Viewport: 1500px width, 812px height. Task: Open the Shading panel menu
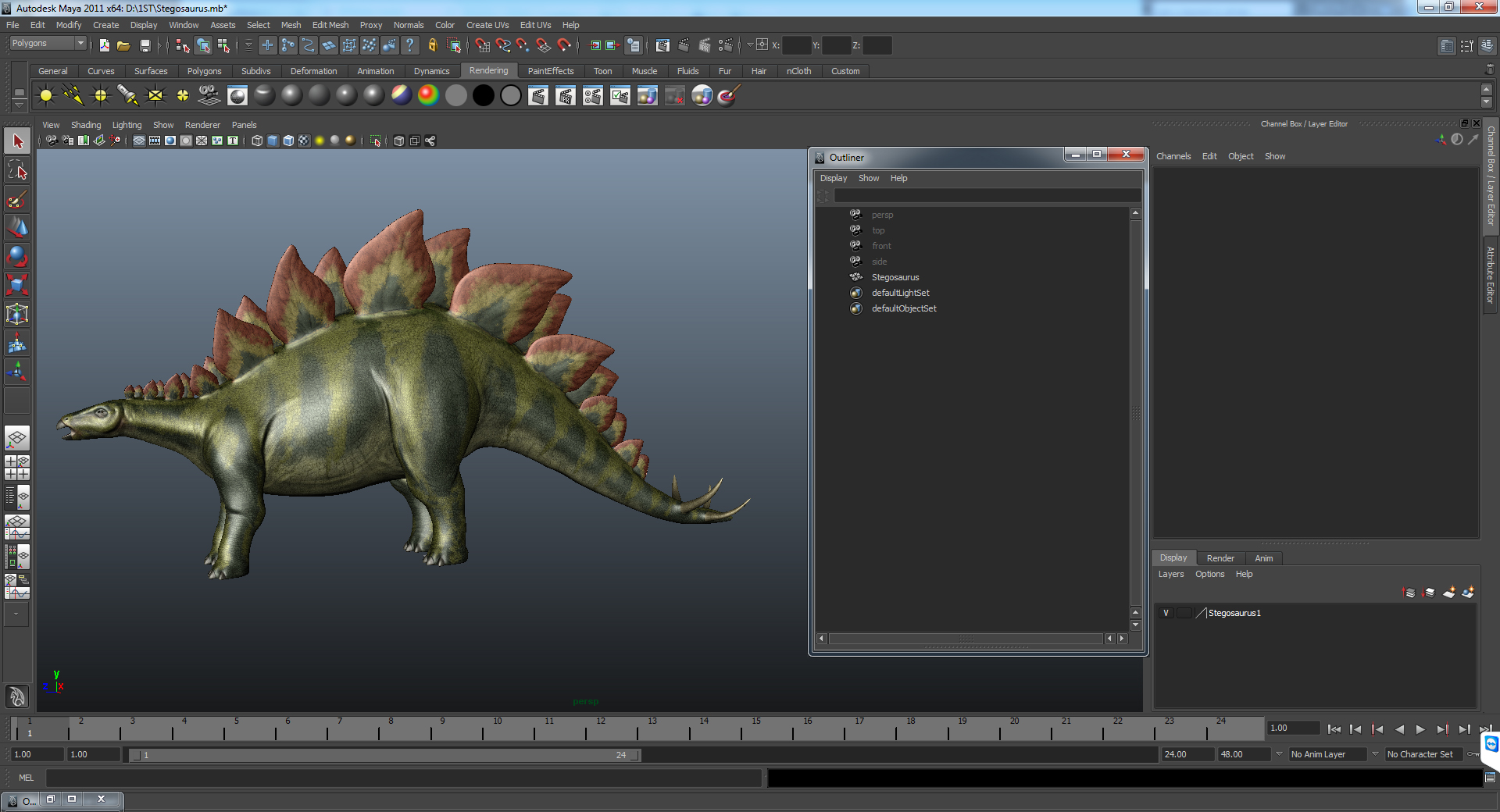pos(86,125)
